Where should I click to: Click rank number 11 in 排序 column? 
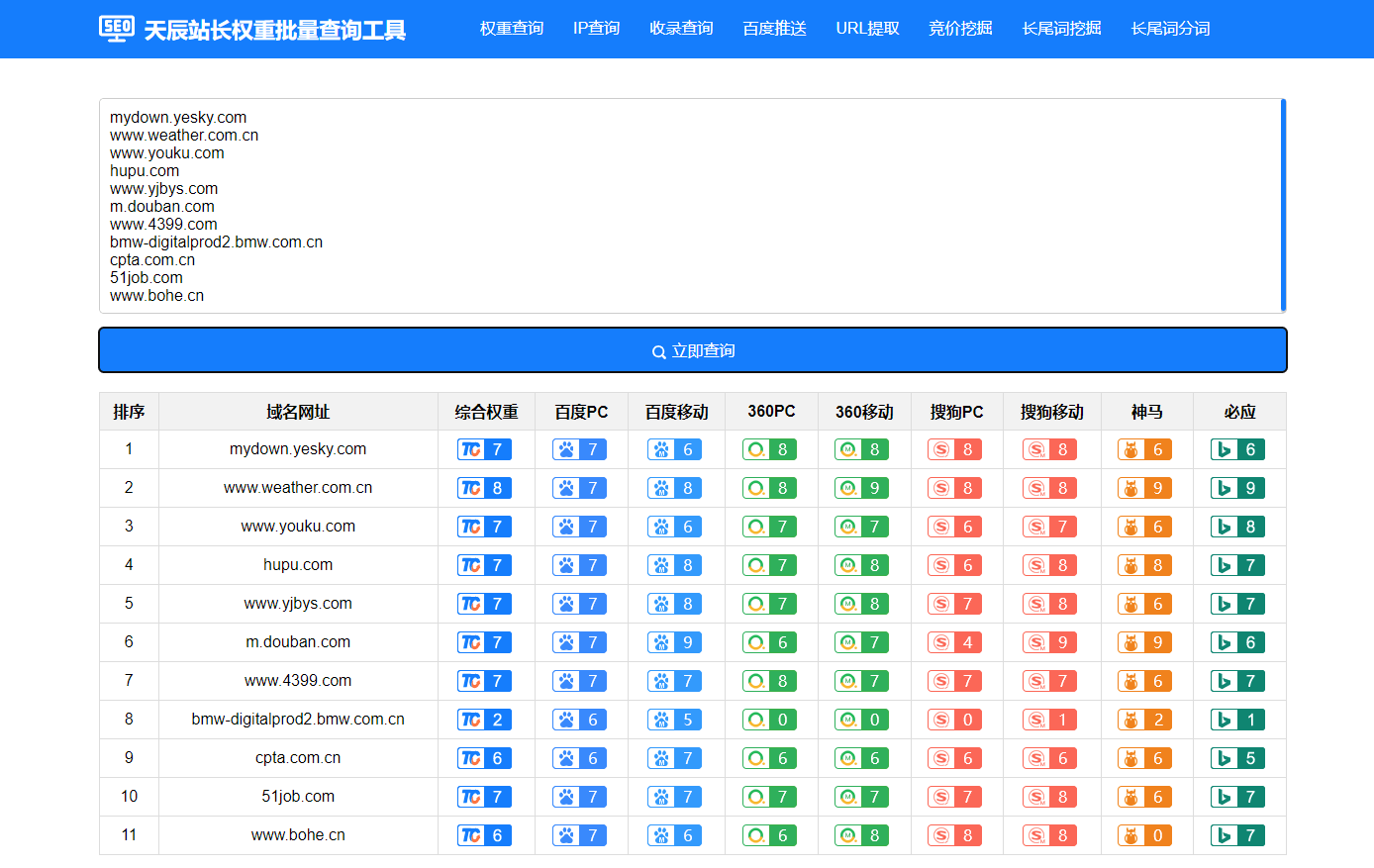pos(129,835)
